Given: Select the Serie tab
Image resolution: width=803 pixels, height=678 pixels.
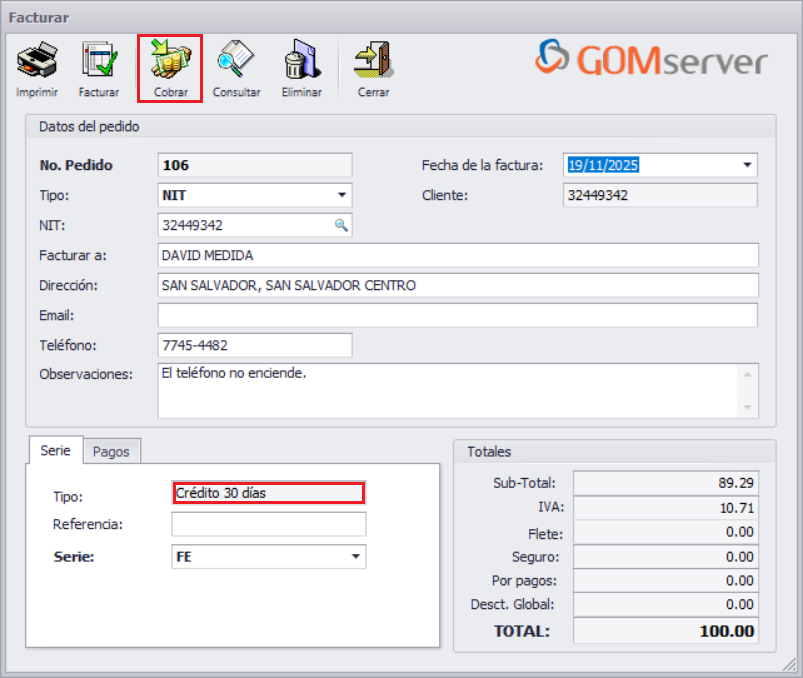Looking at the screenshot, I should pyautogui.click(x=55, y=451).
